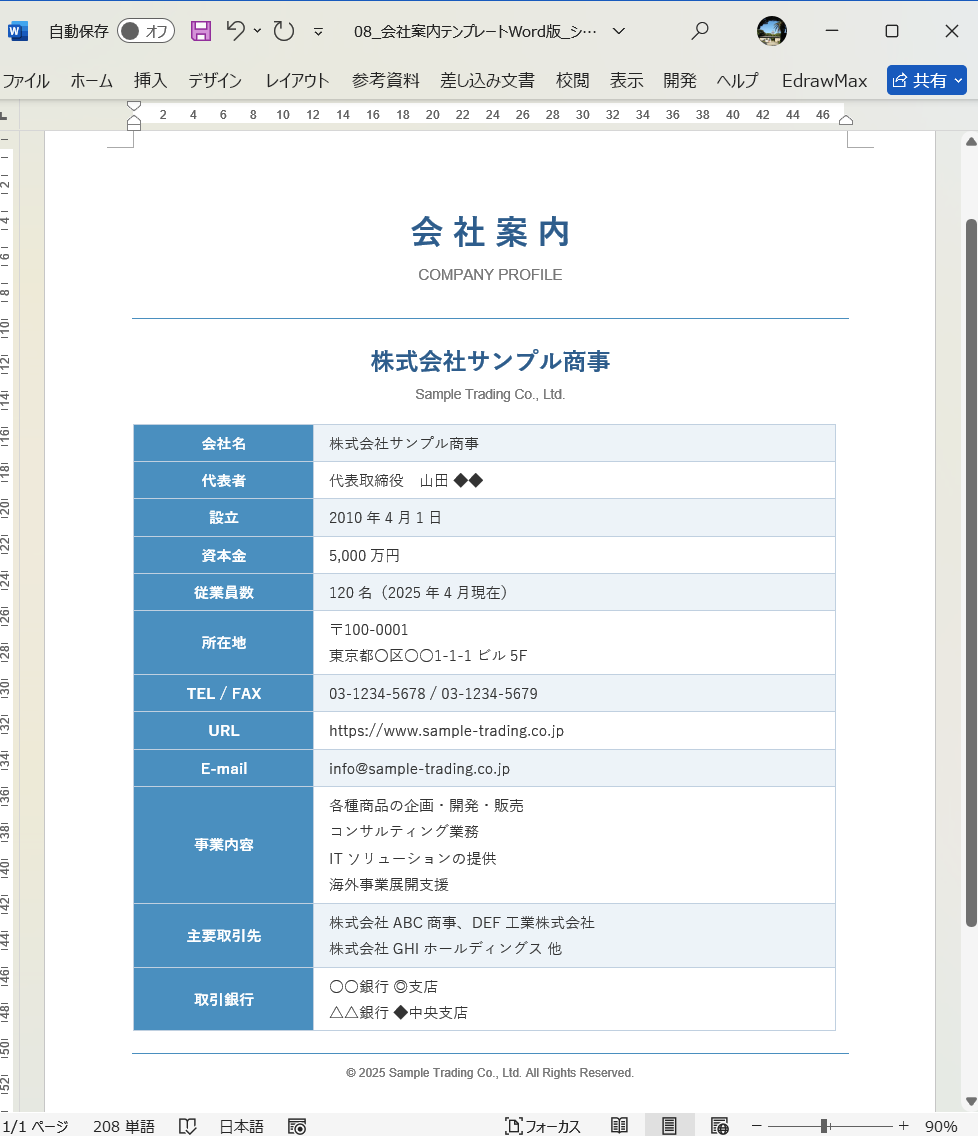
Task: Click the Redo icon
Action: pos(283,31)
